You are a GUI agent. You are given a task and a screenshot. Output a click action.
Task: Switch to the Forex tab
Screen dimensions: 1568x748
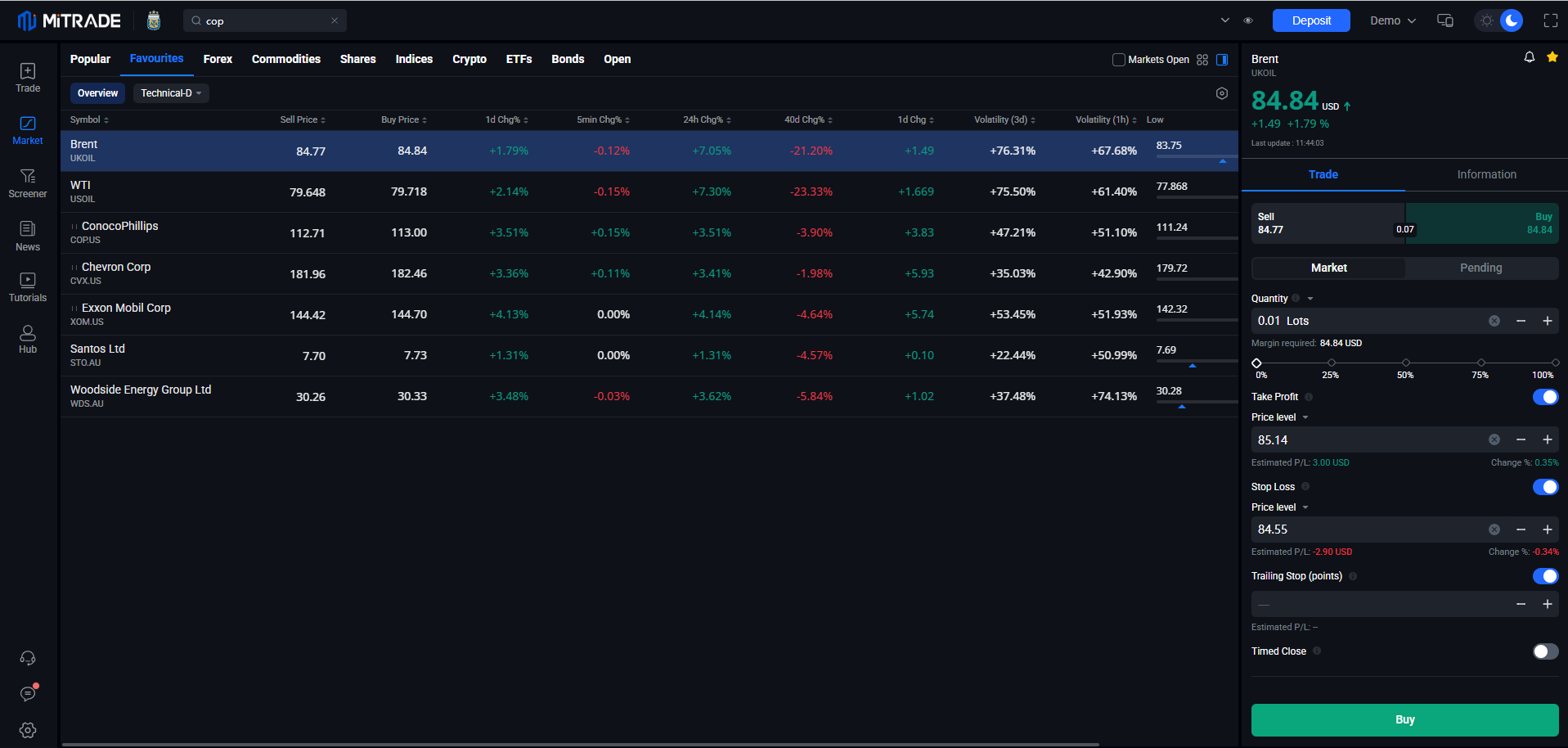(218, 59)
